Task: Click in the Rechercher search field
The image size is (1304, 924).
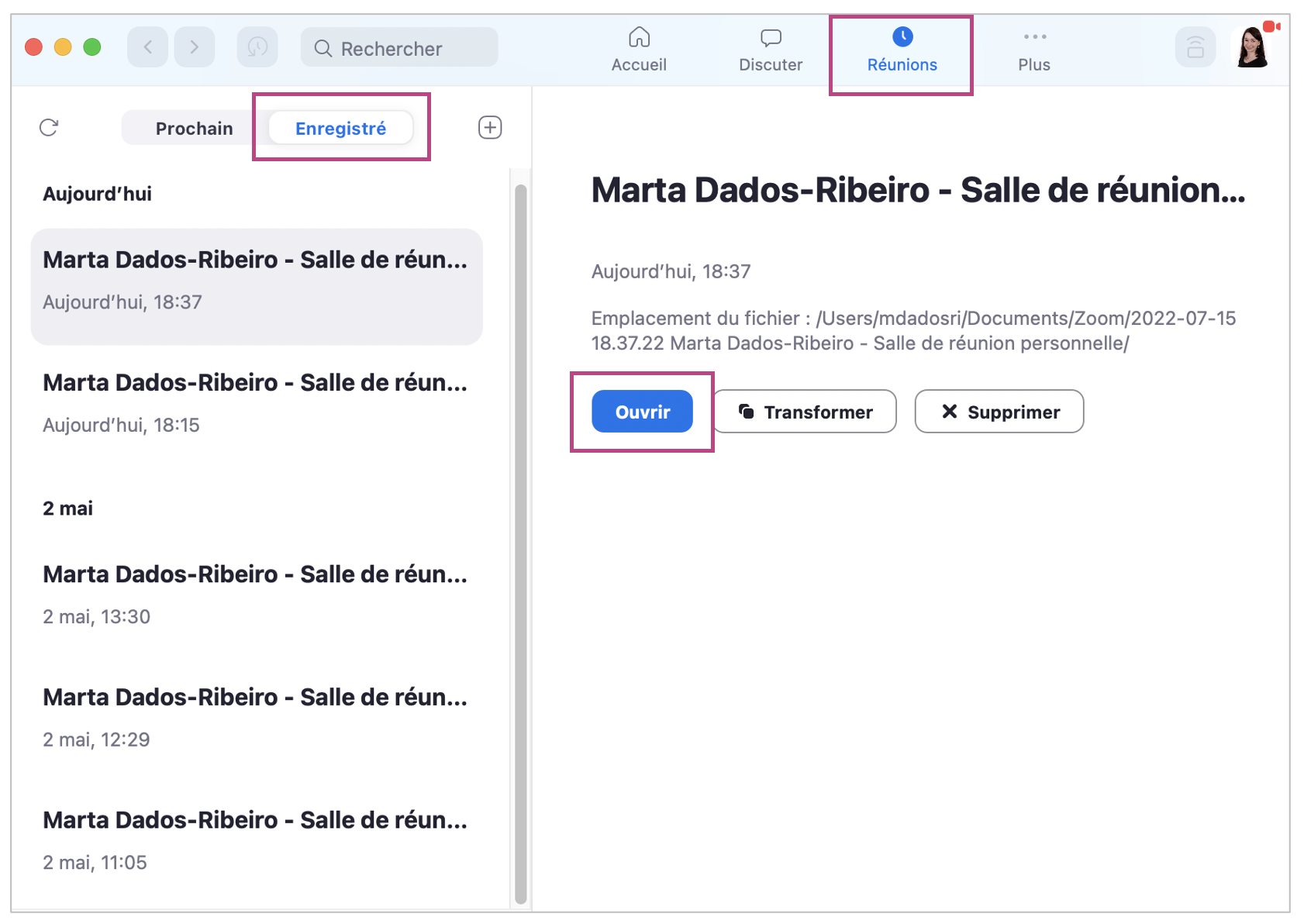Action: click(x=399, y=48)
